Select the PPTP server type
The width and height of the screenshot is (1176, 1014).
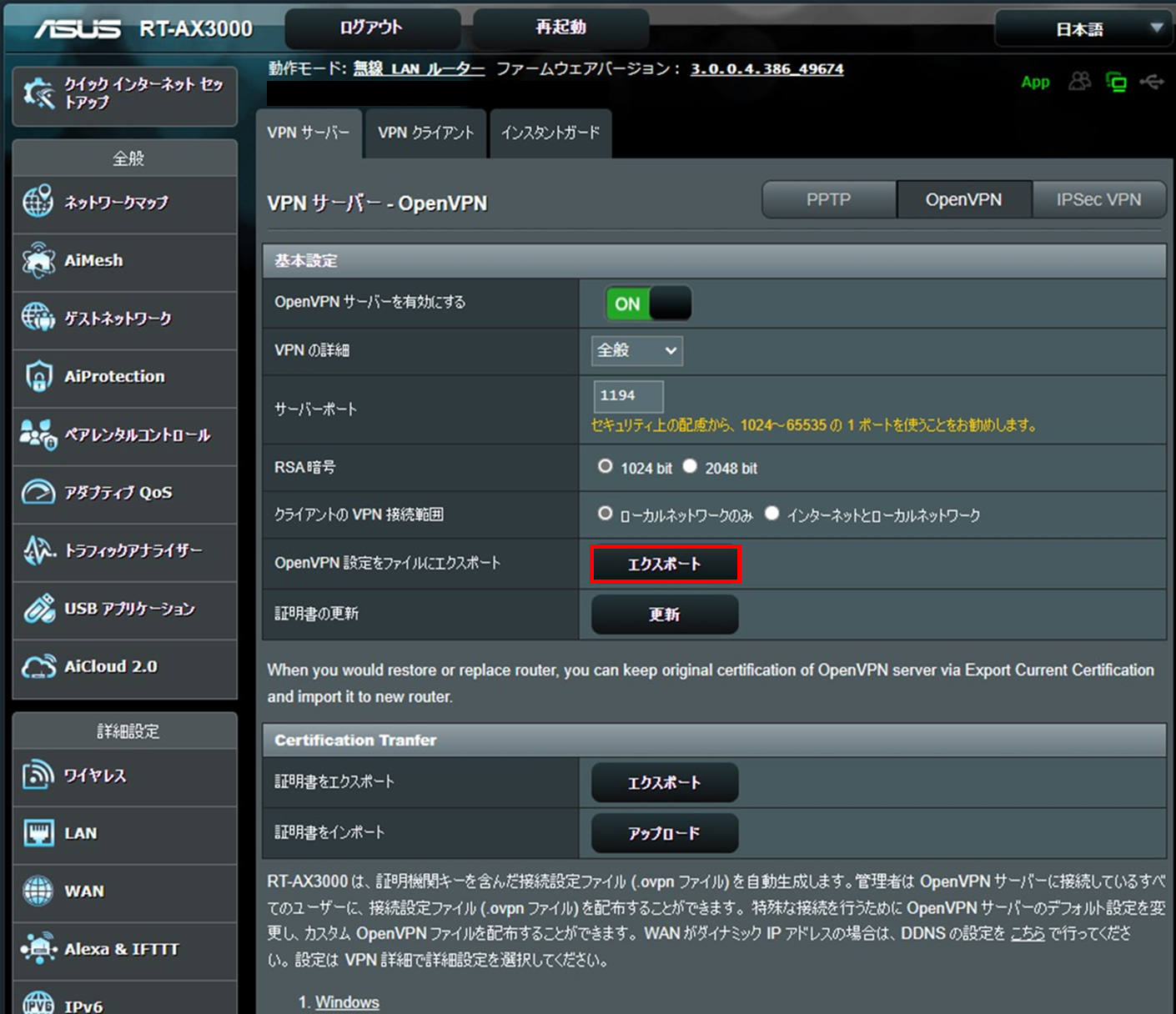[829, 200]
